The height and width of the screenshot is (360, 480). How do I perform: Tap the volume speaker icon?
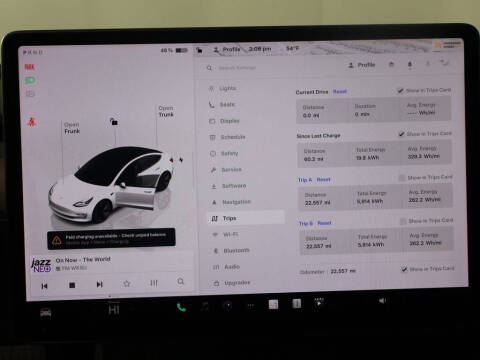(382, 301)
